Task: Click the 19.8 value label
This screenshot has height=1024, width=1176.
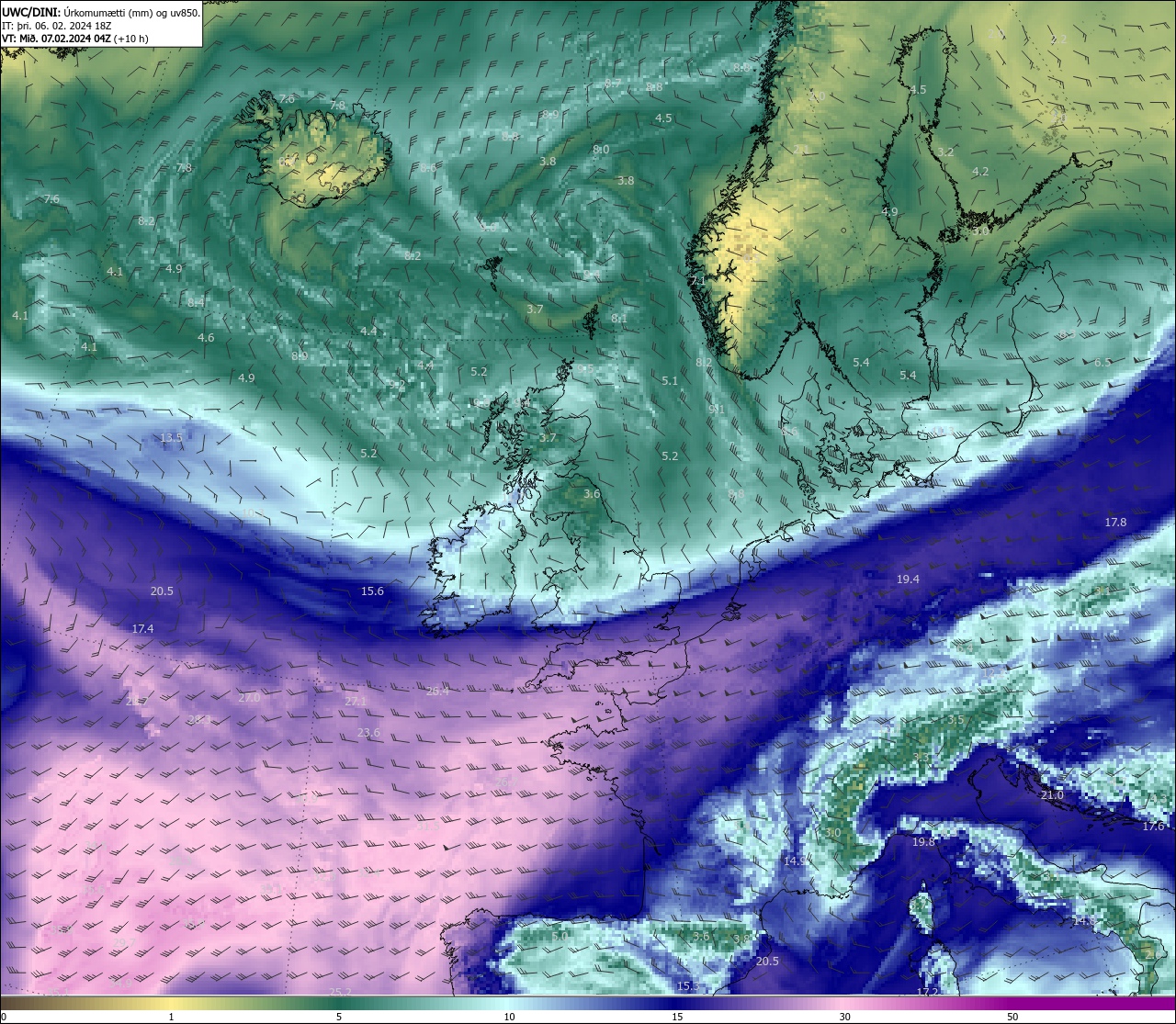Action: click(x=923, y=841)
